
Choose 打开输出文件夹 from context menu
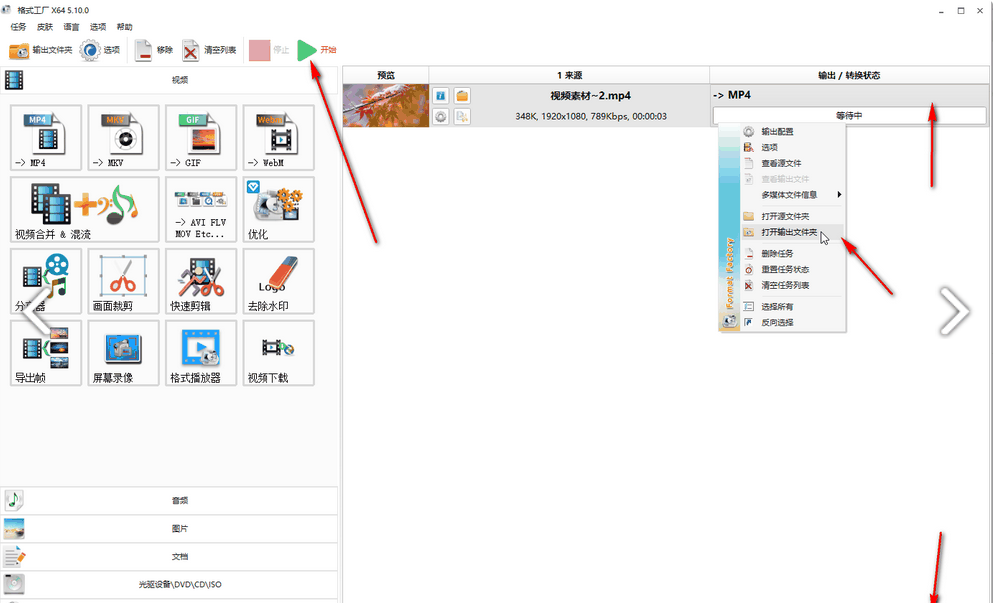tap(788, 232)
